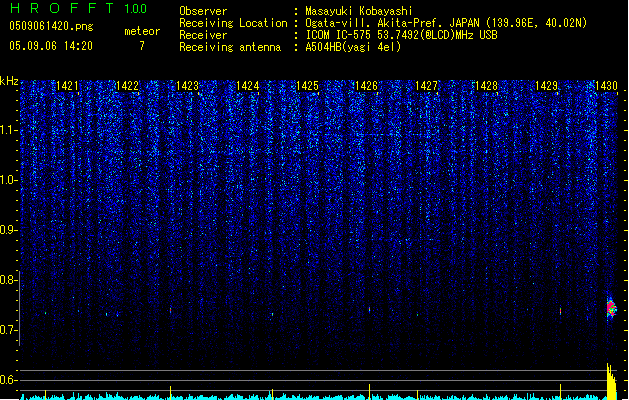The height and width of the screenshot is (400, 629).
Task: Click the 'Observer' field label
Action: tap(203, 11)
